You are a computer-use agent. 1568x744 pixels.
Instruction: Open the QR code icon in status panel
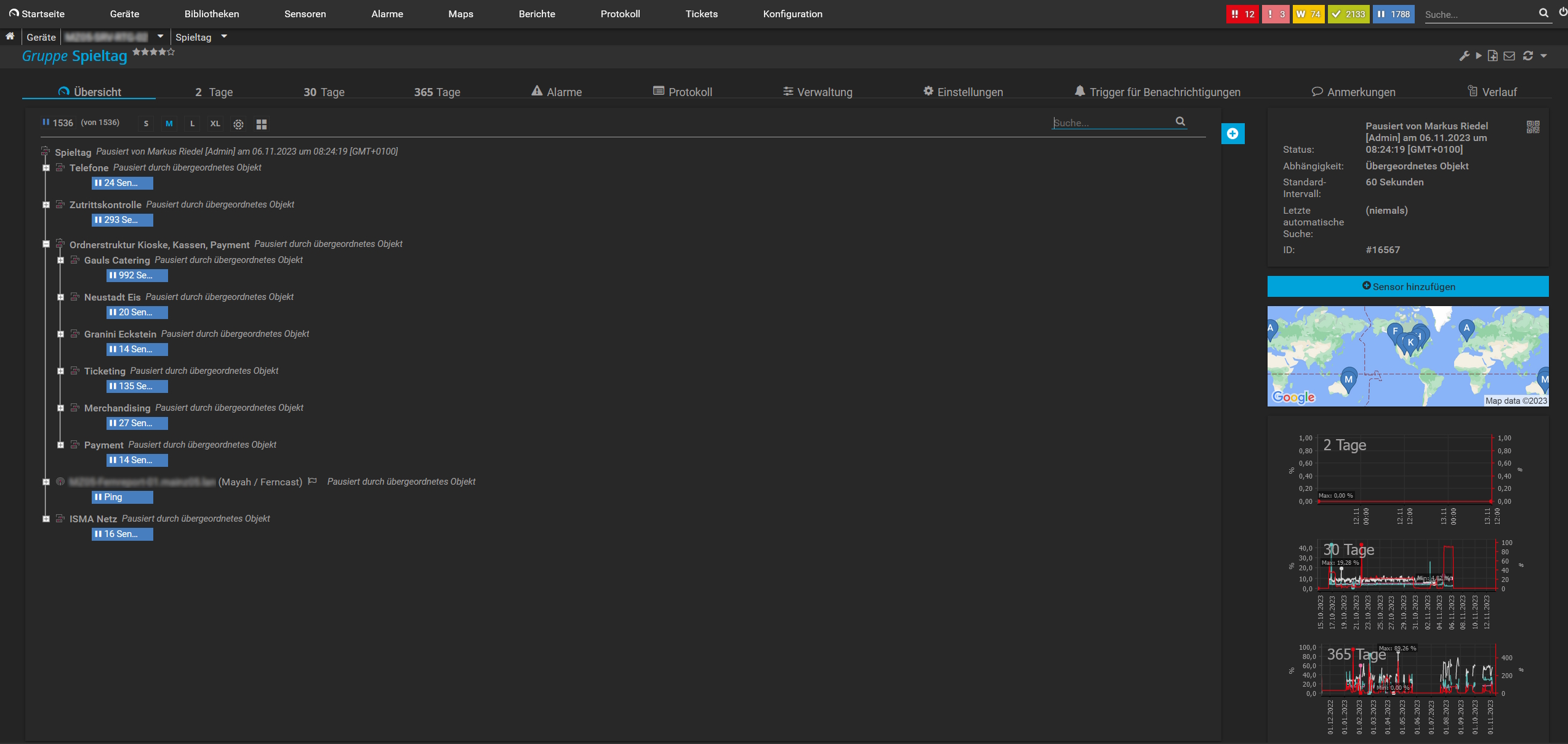[x=1532, y=127]
